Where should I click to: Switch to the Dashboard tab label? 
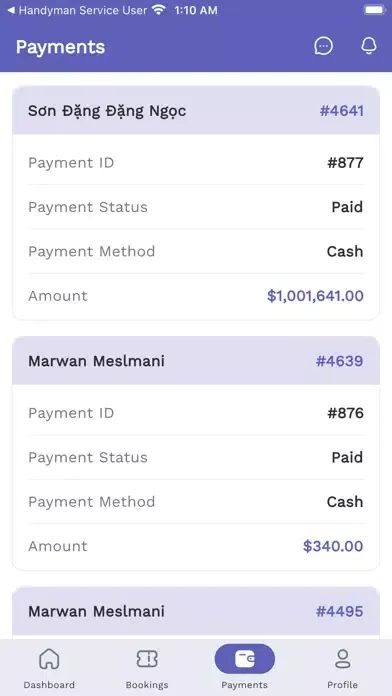point(49,684)
